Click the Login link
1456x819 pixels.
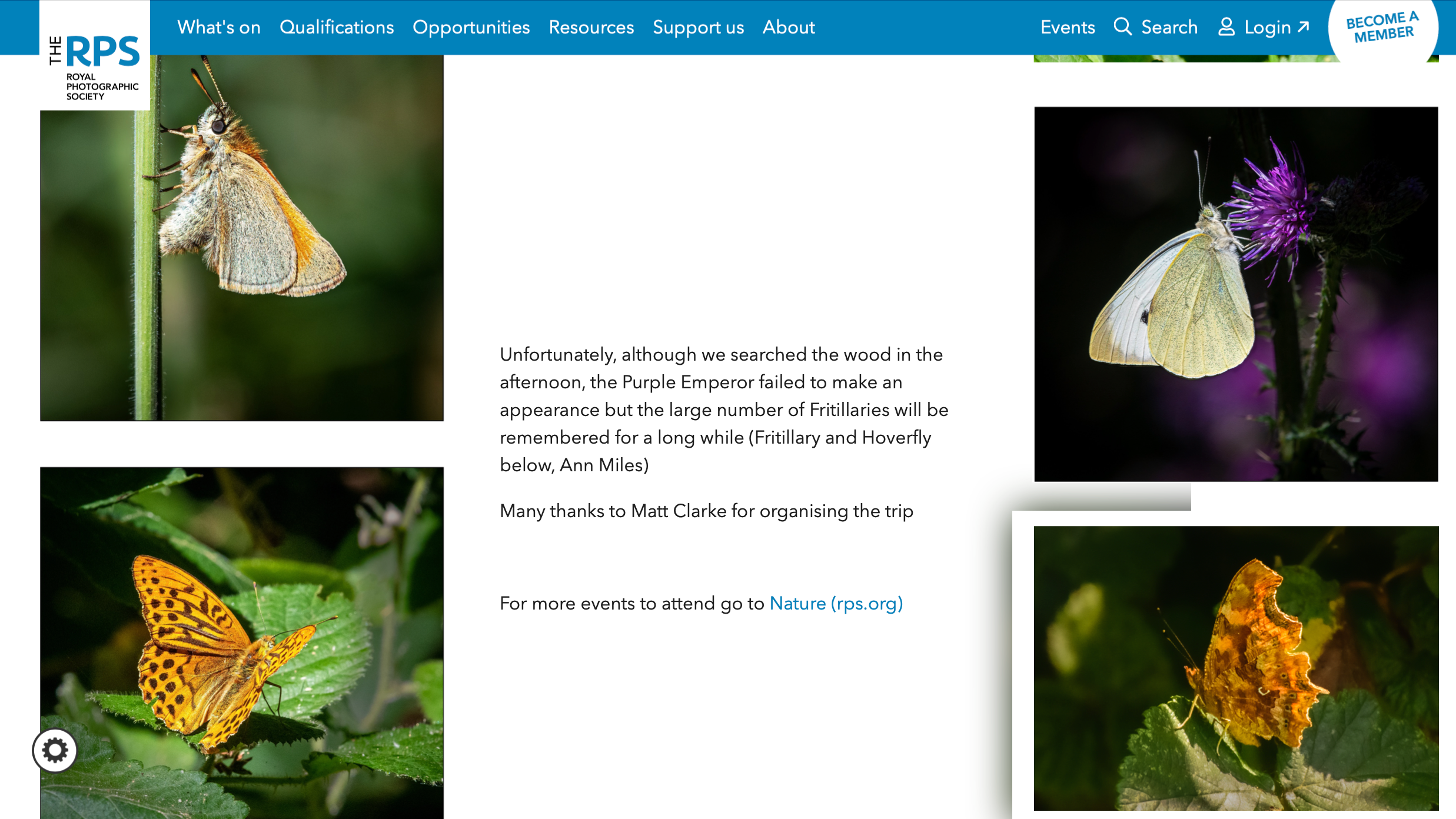(1268, 27)
